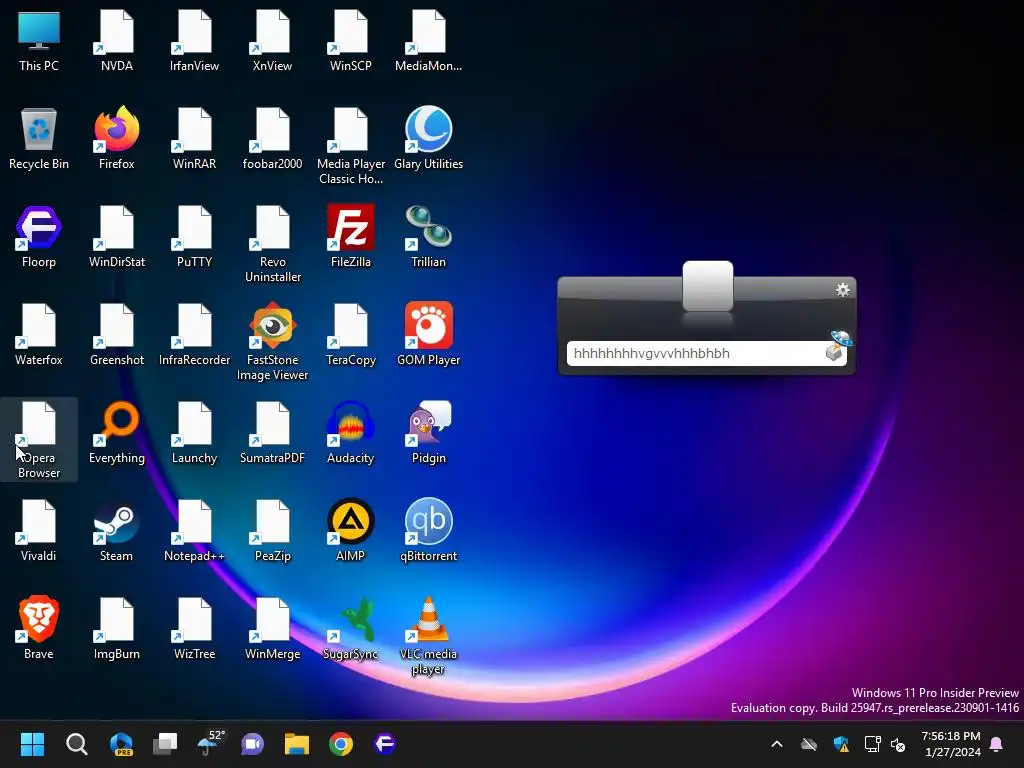Select the Revo Uninstaller shortcut
The height and width of the screenshot is (768, 1024).
tap(272, 244)
